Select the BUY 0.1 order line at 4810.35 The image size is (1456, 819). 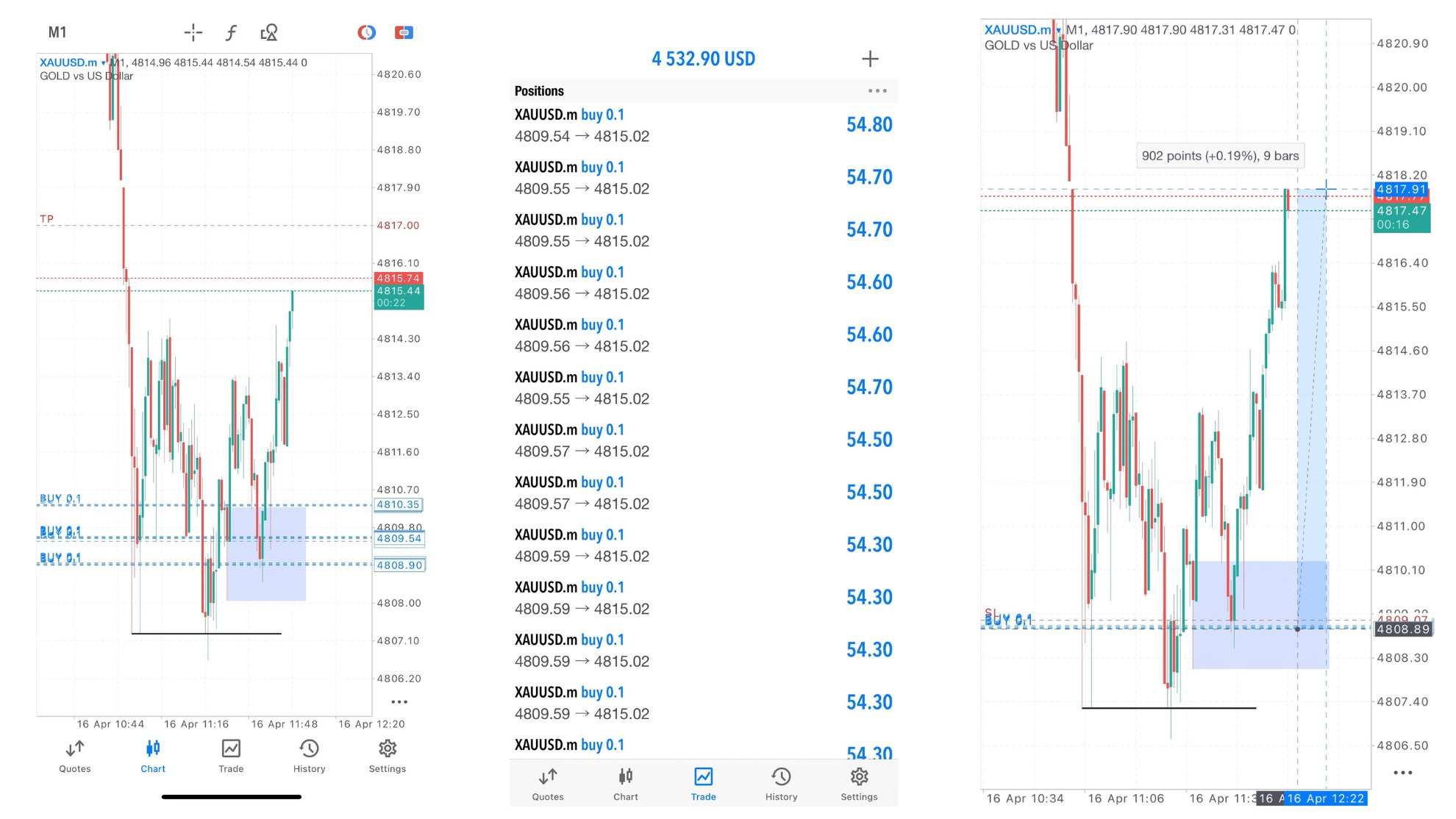coord(204,505)
